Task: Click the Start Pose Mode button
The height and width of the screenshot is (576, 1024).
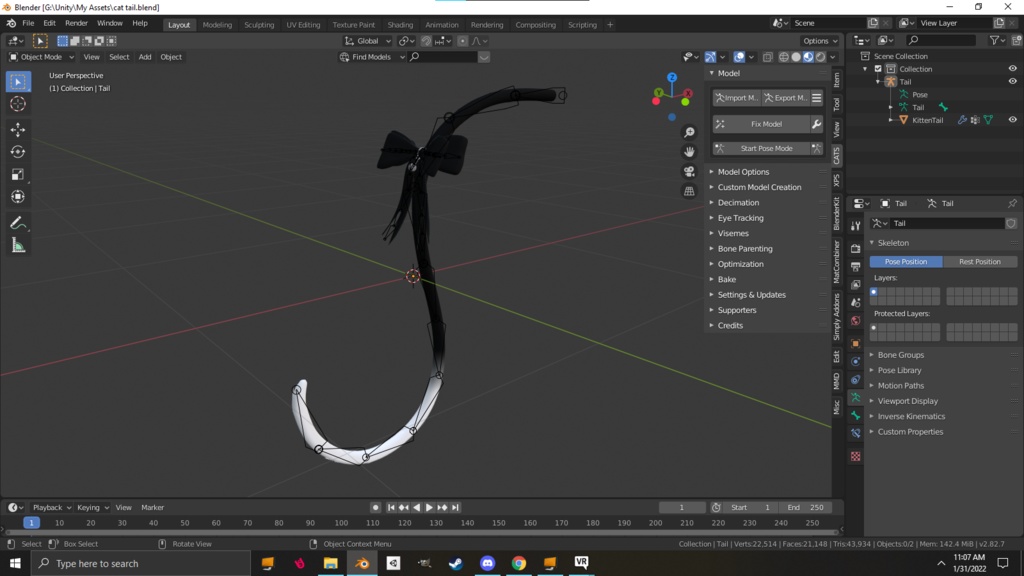Action: coord(766,148)
